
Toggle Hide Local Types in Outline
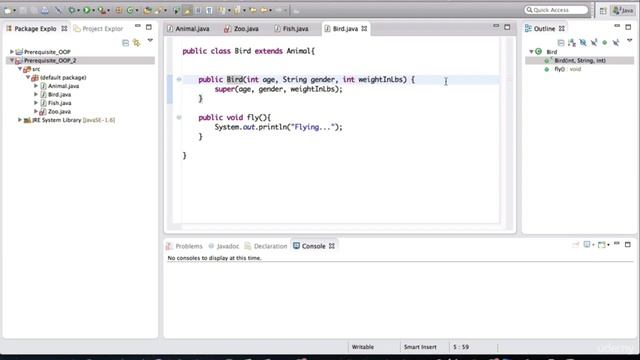[616, 42]
